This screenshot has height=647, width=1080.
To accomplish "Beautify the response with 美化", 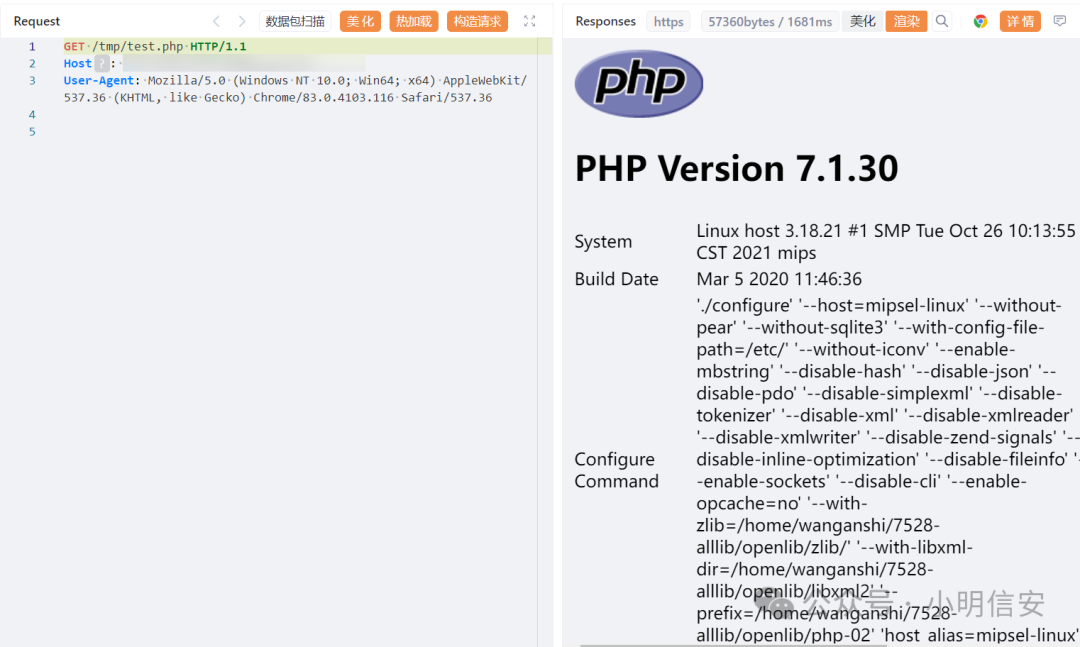I will 862,21.
